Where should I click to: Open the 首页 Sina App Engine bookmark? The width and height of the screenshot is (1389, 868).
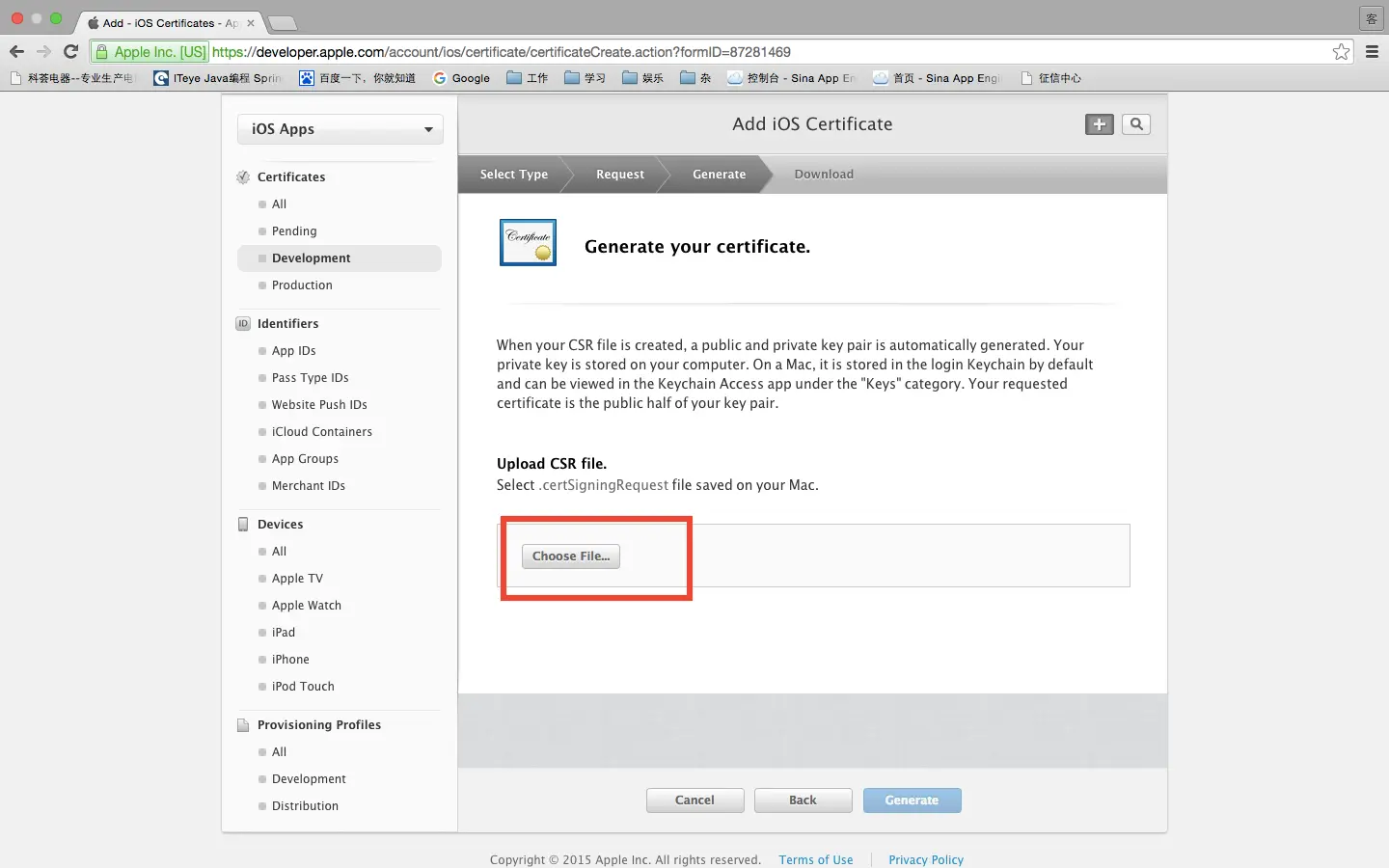pos(938,78)
